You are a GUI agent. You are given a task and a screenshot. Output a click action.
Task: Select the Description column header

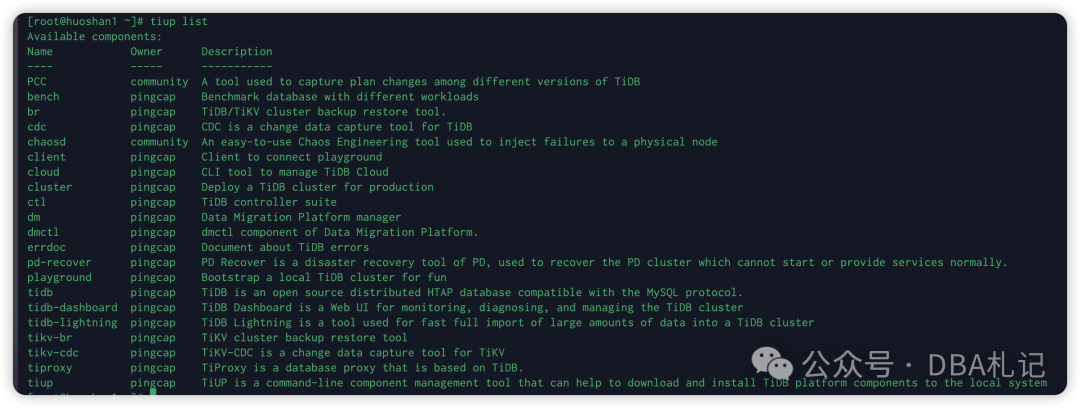[x=236, y=51]
